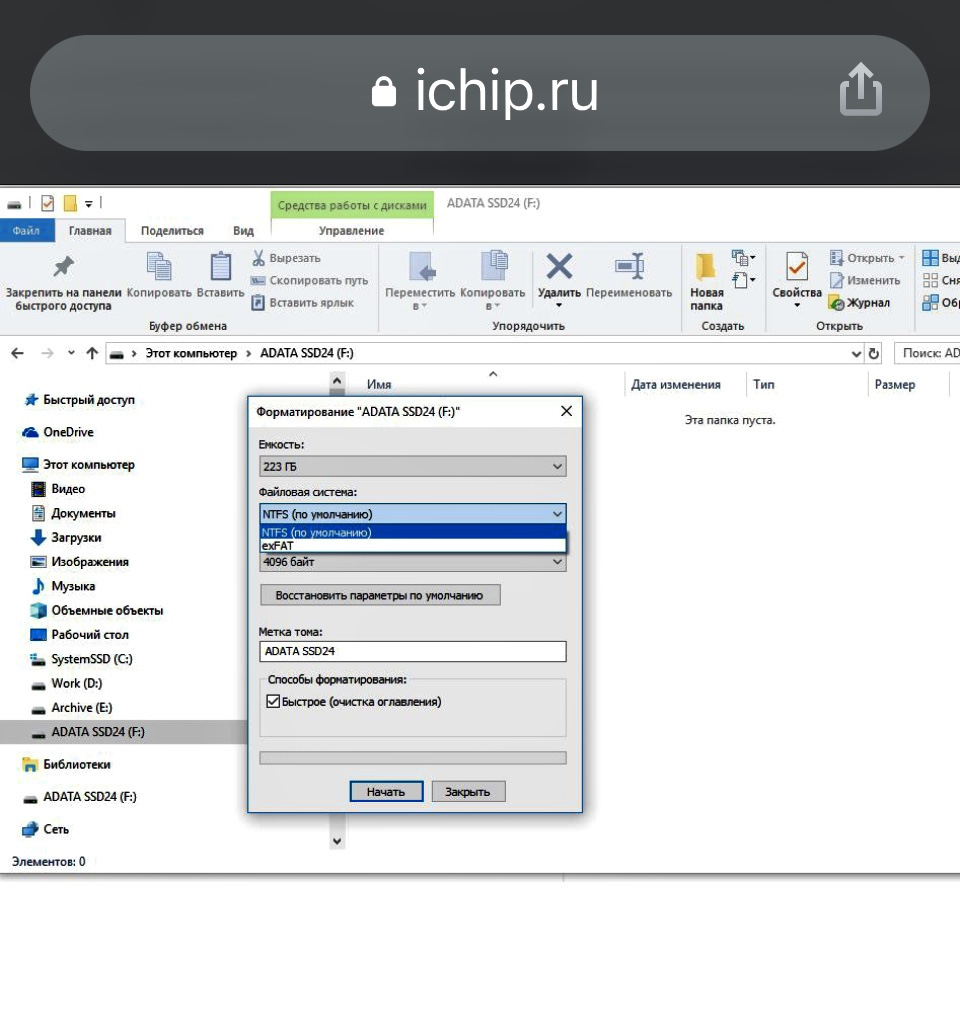
Task: Select SystemSSD (C:) drive
Action: 82,659
